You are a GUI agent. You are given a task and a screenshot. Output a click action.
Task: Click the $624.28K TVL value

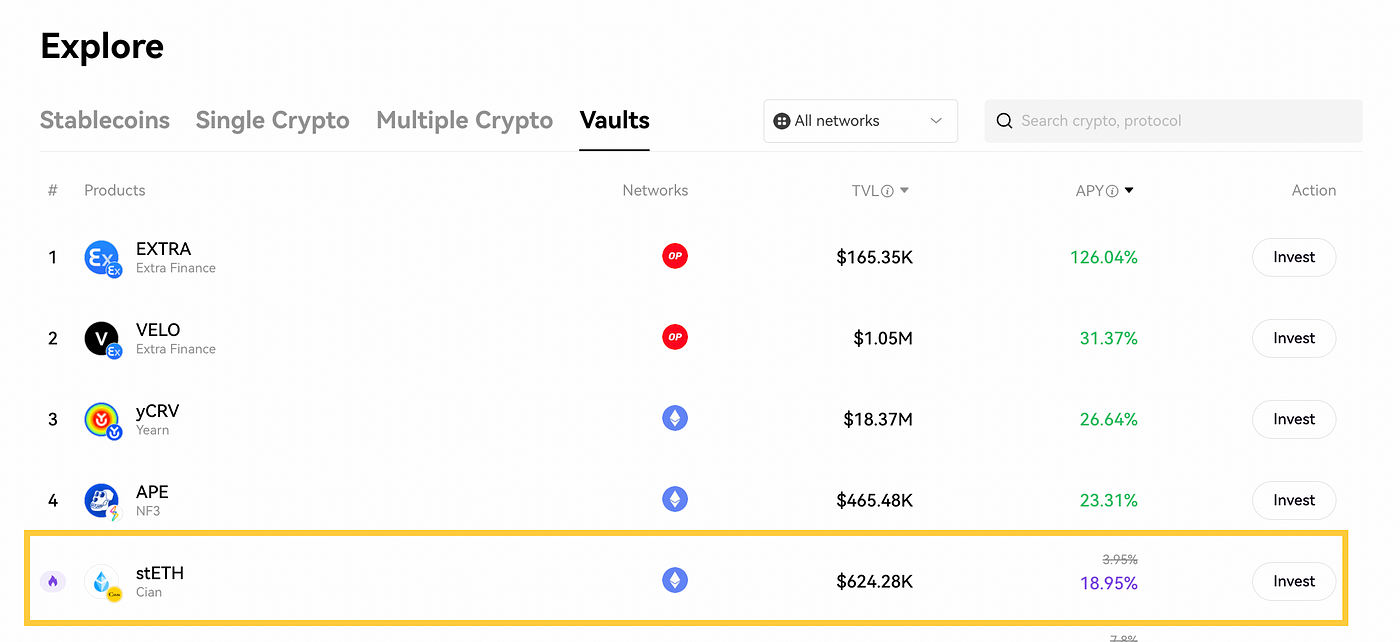coord(875,581)
